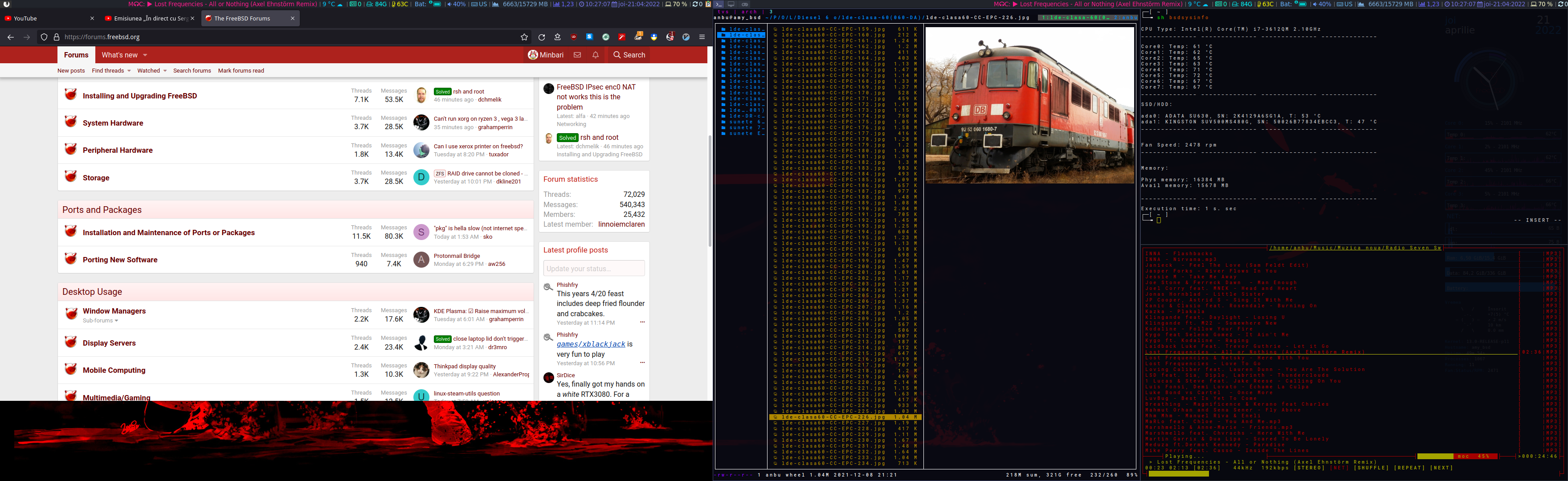
Task: Reload the FreeBSD Forums page
Action: [x=541, y=37]
